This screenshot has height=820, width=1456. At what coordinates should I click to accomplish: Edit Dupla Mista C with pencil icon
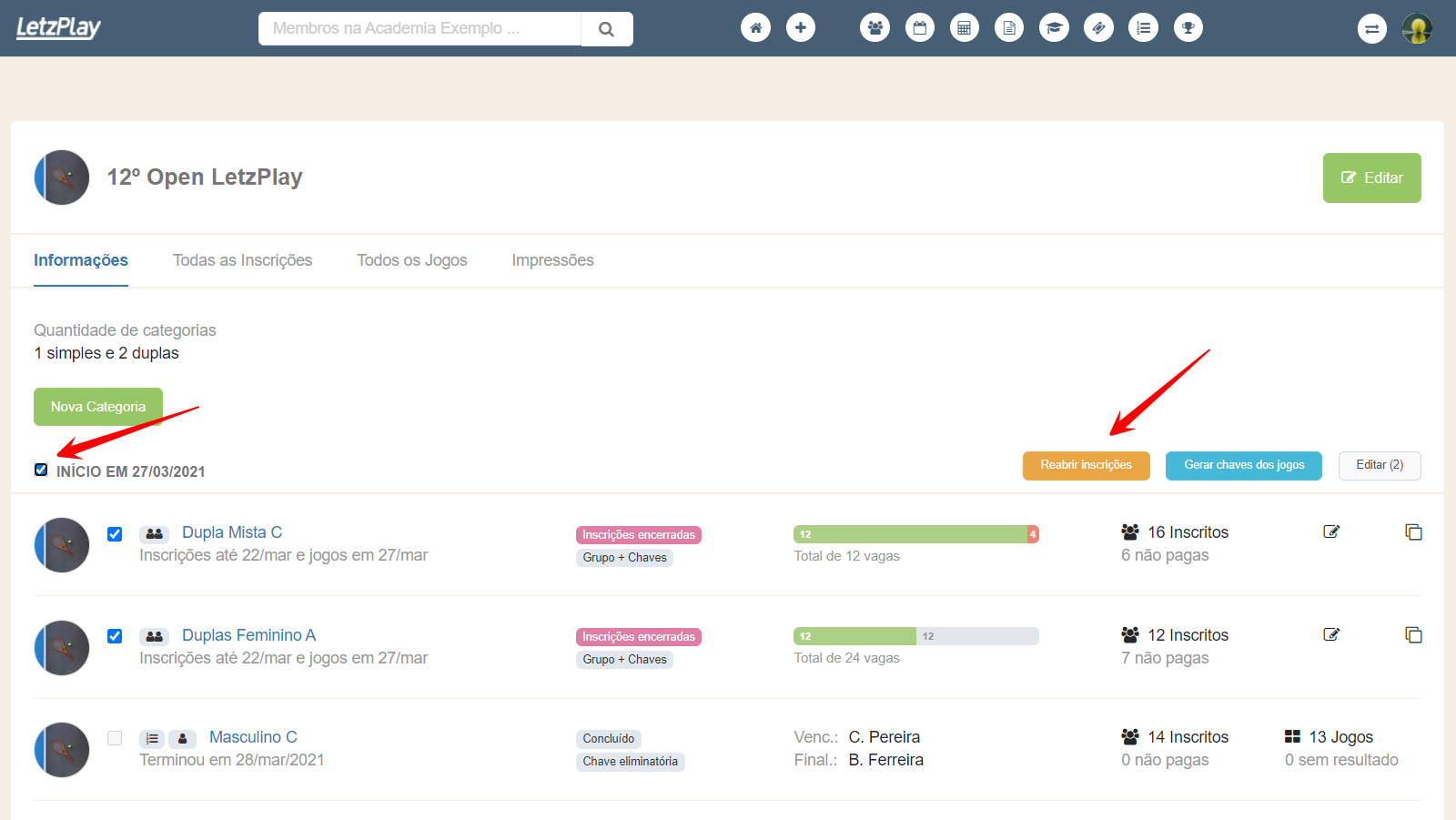pyautogui.click(x=1331, y=531)
